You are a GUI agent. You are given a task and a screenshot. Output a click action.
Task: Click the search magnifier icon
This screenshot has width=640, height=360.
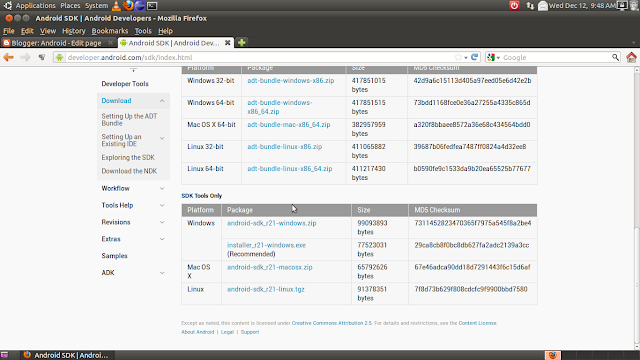(x=615, y=58)
